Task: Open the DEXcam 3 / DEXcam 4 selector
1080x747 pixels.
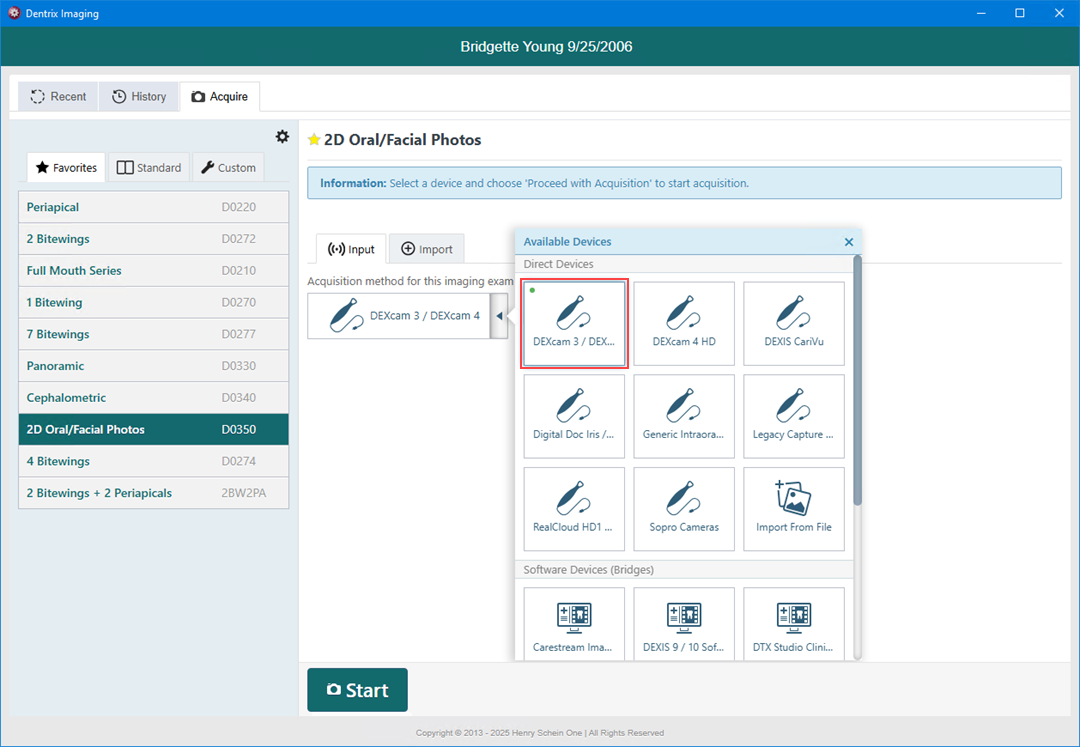Action: coord(400,316)
